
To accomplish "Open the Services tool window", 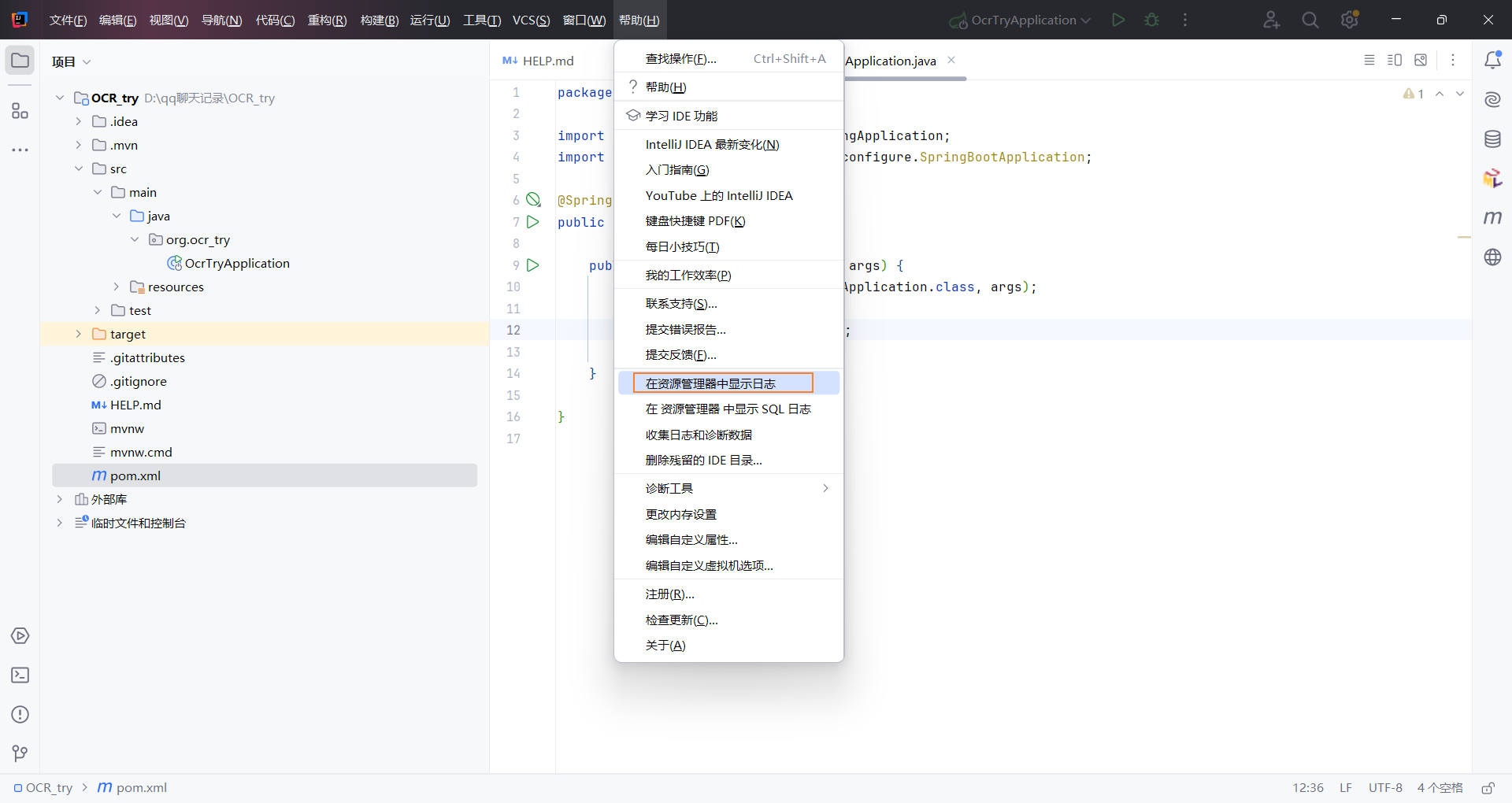I will click(20, 636).
